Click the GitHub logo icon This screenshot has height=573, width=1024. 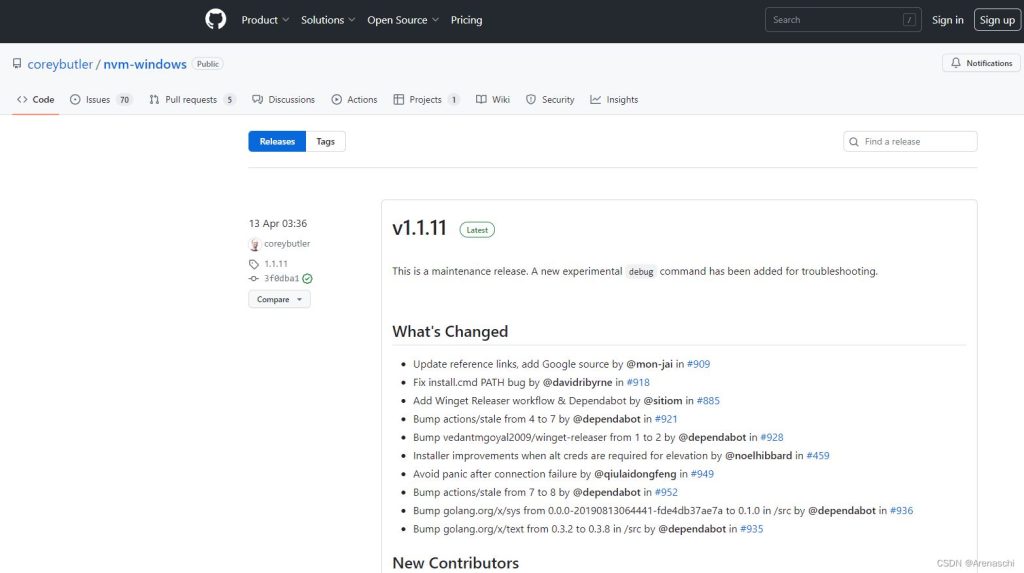tap(215, 20)
